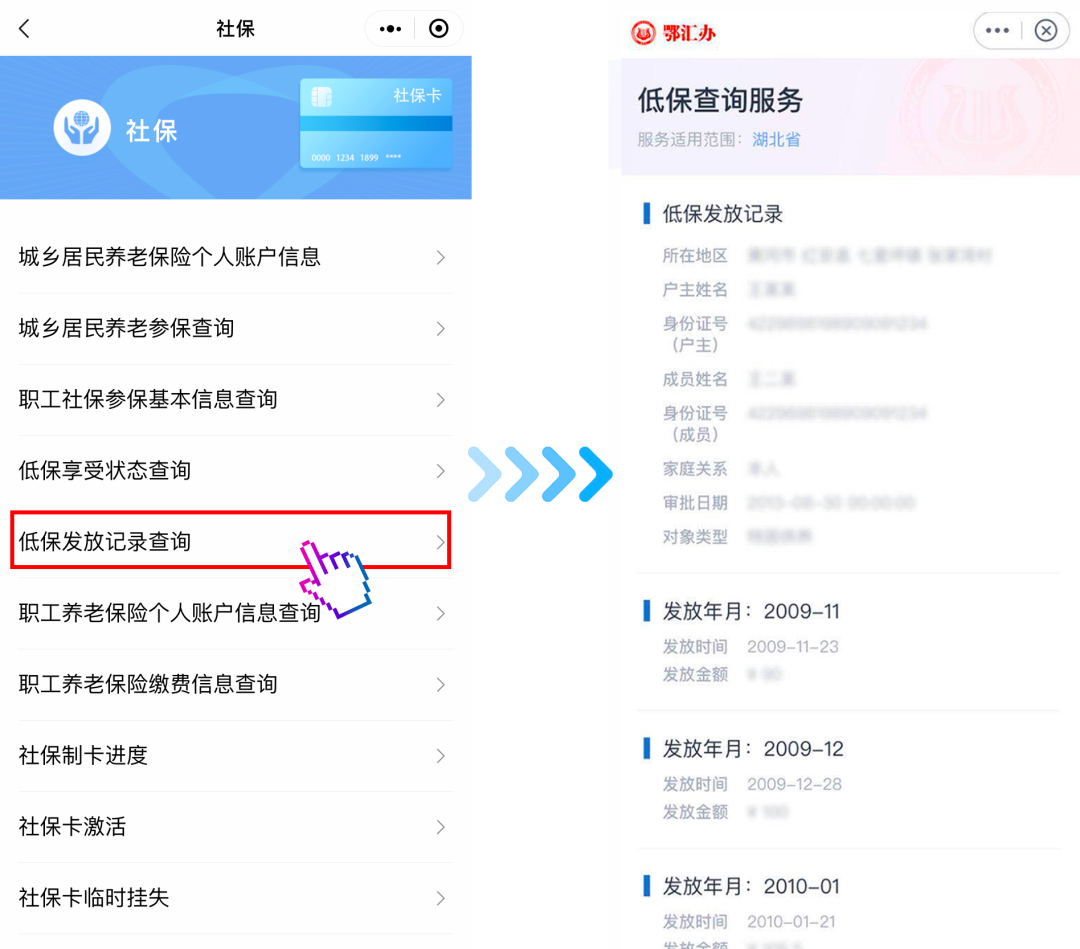Close the 低保查询服务 mini program
Screen dimensions: 1080x949
coord(1046,30)
